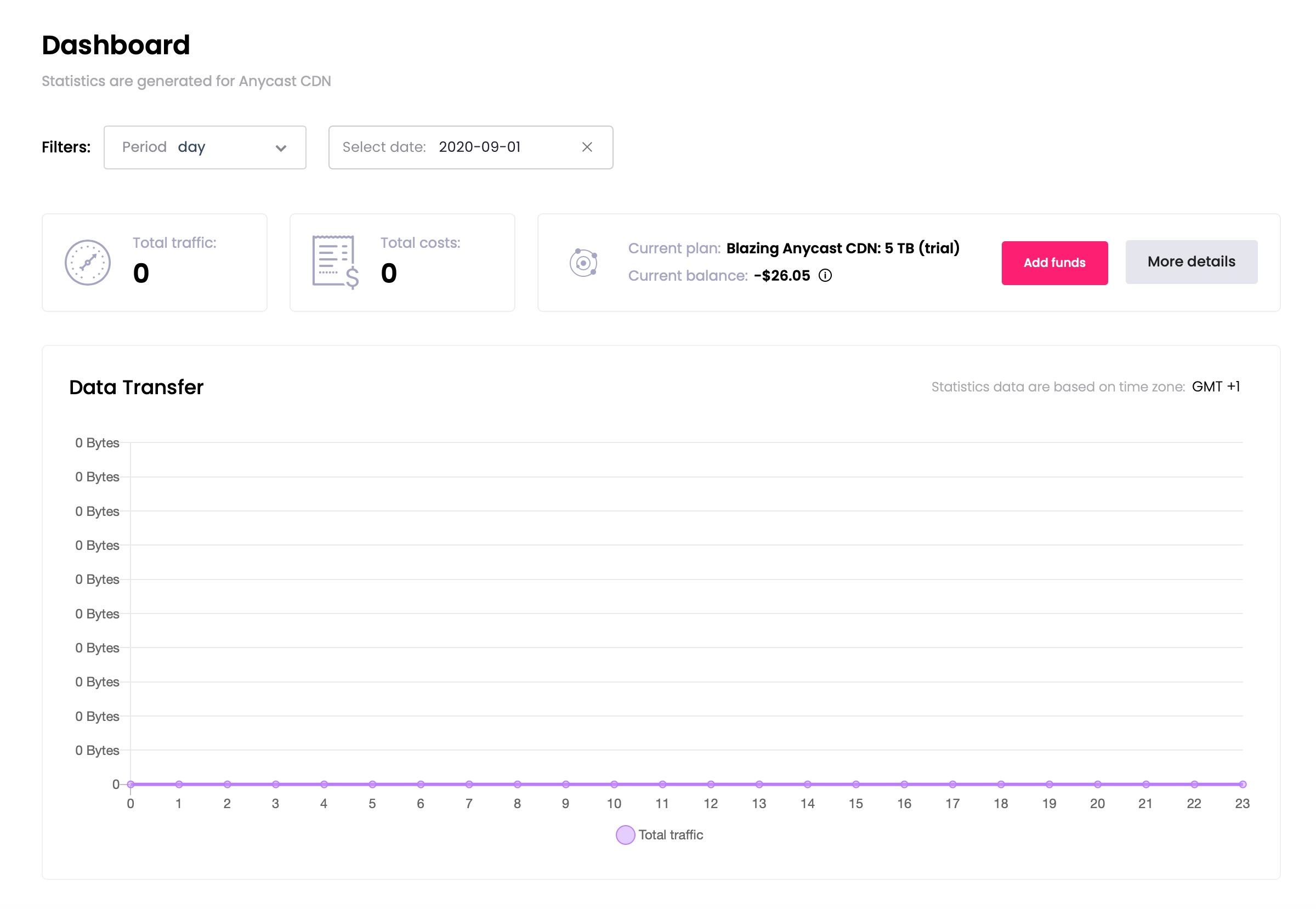Toggle the Total traffic legend swatch
This screenshot has width=1316, height=909.
point(625,834)
